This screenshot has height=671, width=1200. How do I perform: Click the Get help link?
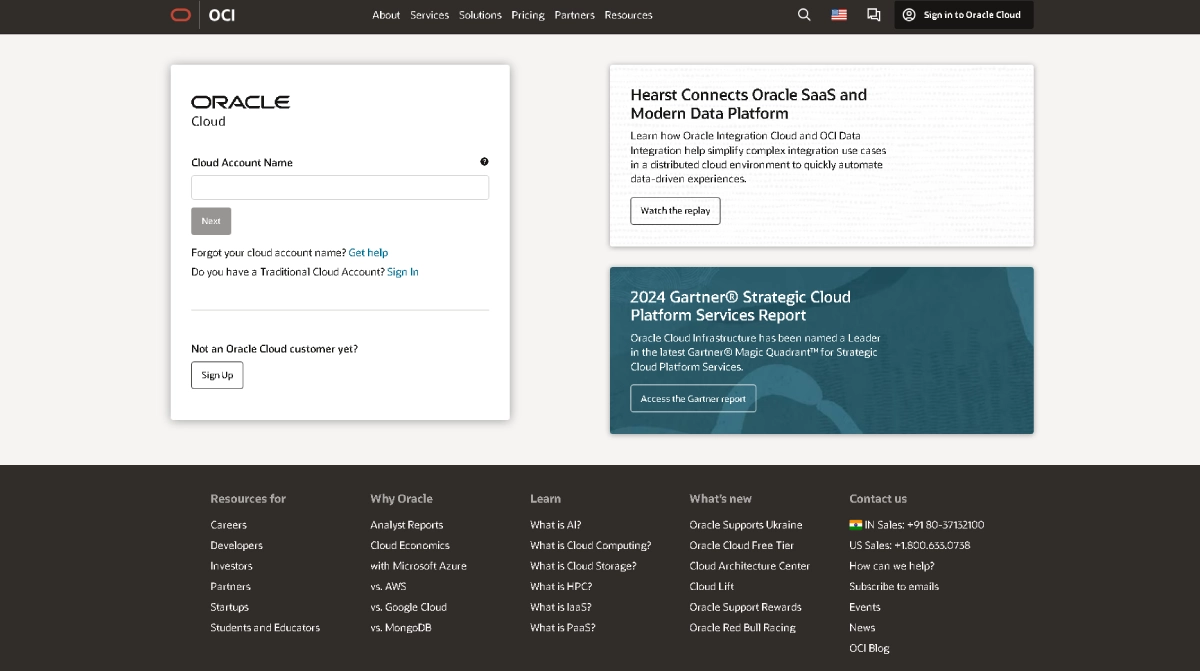click(368, 253)
